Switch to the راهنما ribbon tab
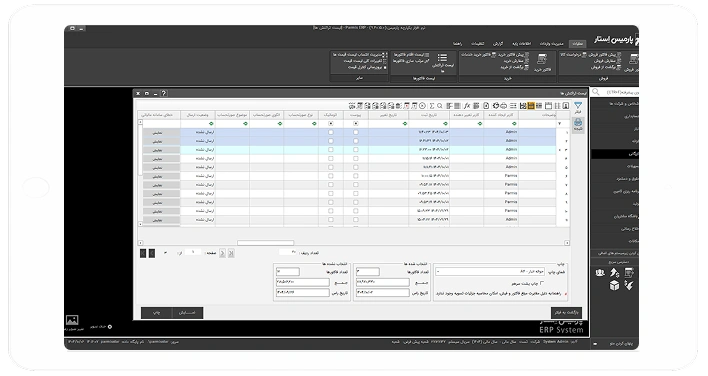The height and width of the screenshot is (376, 708). (458, 44)
